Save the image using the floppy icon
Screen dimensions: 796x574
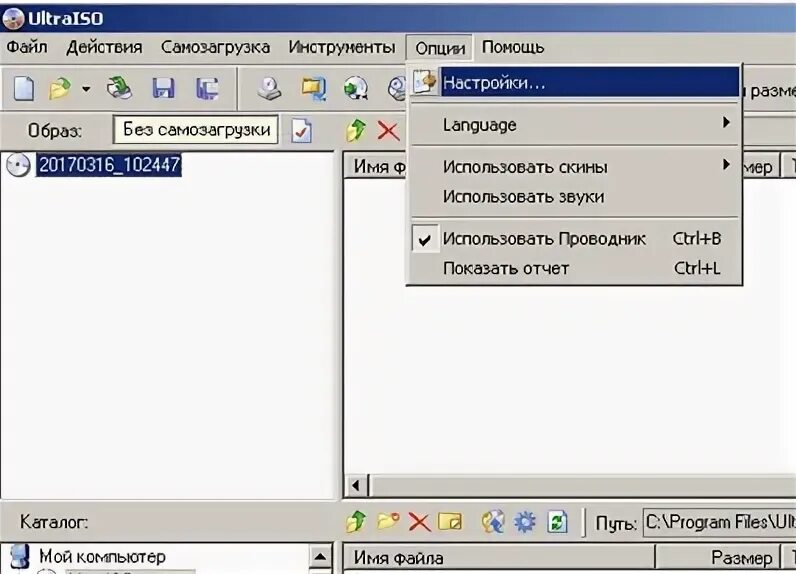[163, 88]
